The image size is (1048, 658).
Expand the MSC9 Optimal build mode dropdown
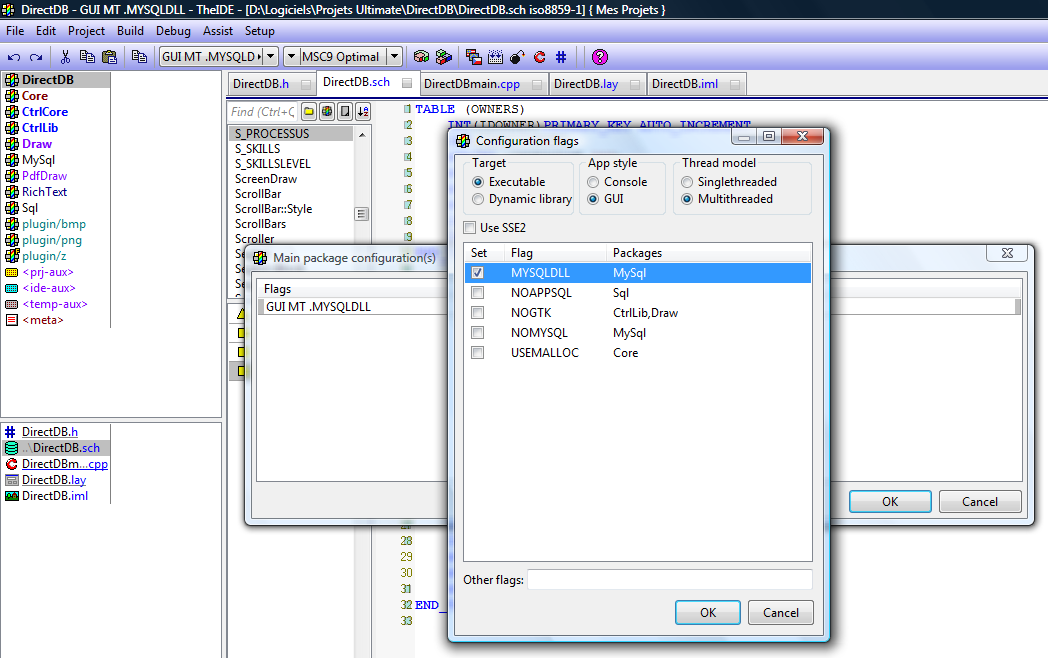394,57
